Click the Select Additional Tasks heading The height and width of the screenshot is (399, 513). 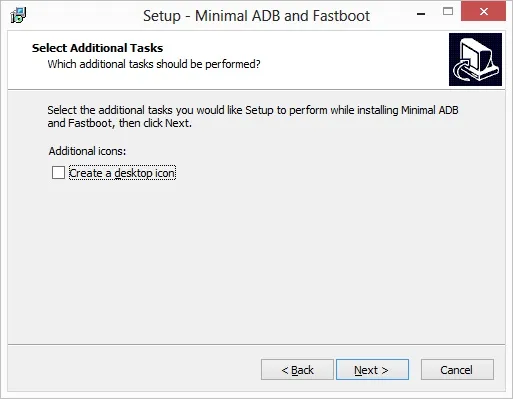coord(97,48)
